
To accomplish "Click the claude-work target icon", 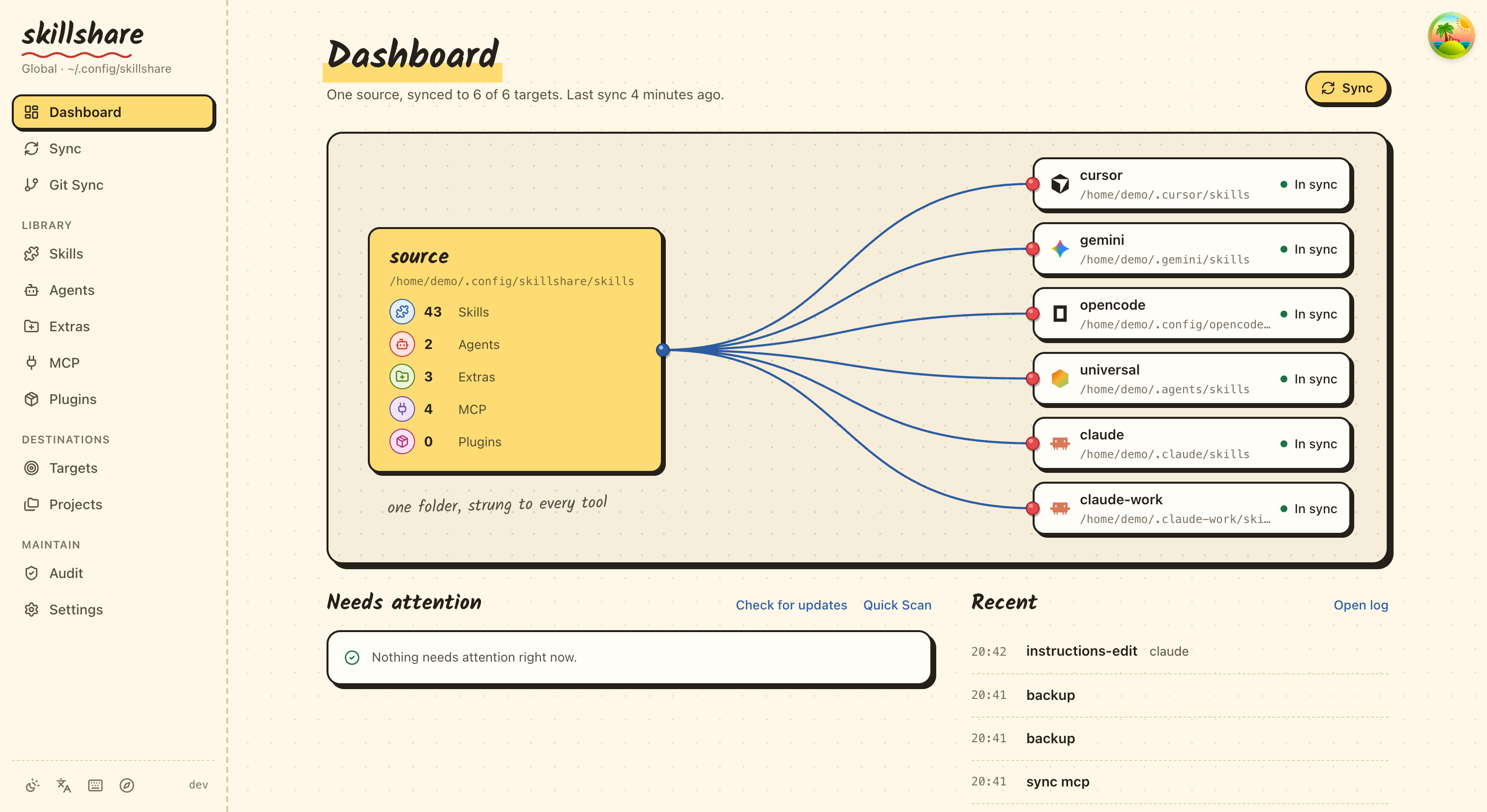I will pyautogui.click(x=1060, y=508).
